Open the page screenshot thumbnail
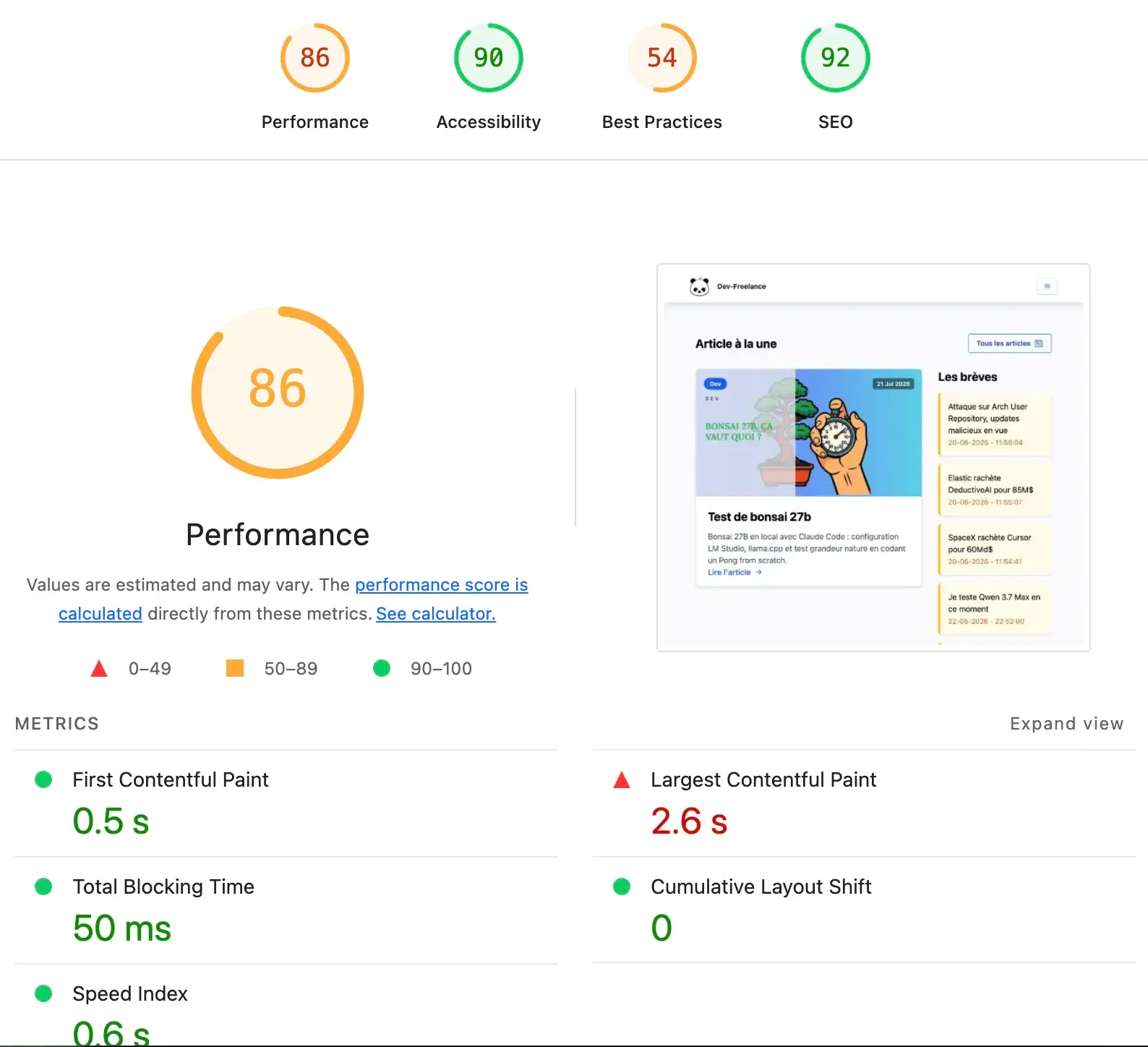 pyautogui.click(x=873, y=458)
